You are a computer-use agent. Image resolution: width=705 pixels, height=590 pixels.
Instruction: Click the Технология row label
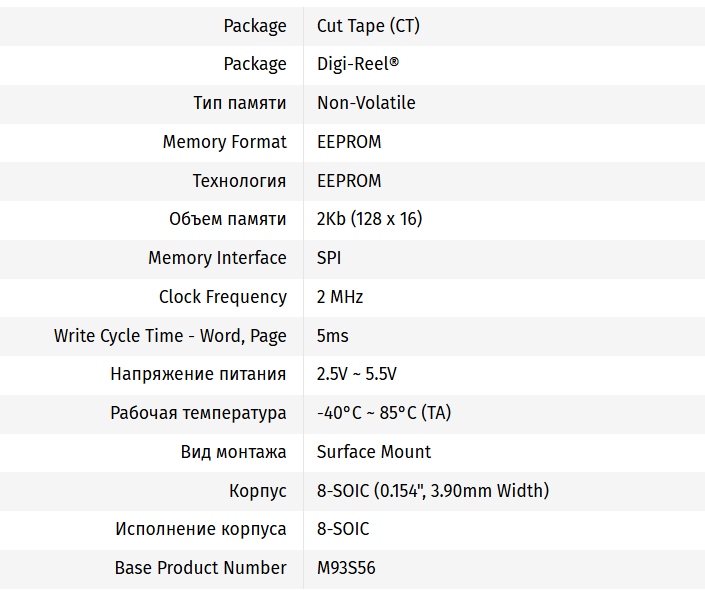pos(239,181)
